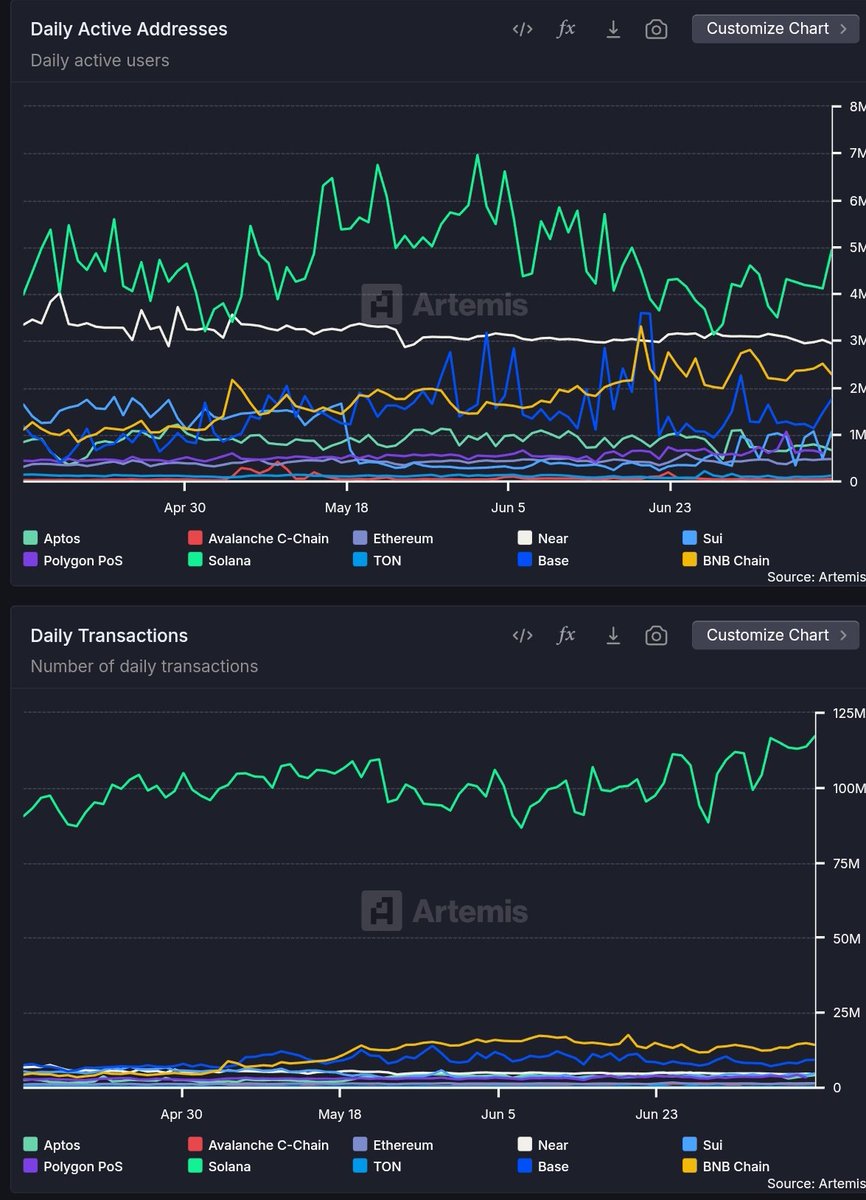Take camera snapshot of Daily Active Addresses chart
This screenshot has width=866, height=1200.
(656, 29)
